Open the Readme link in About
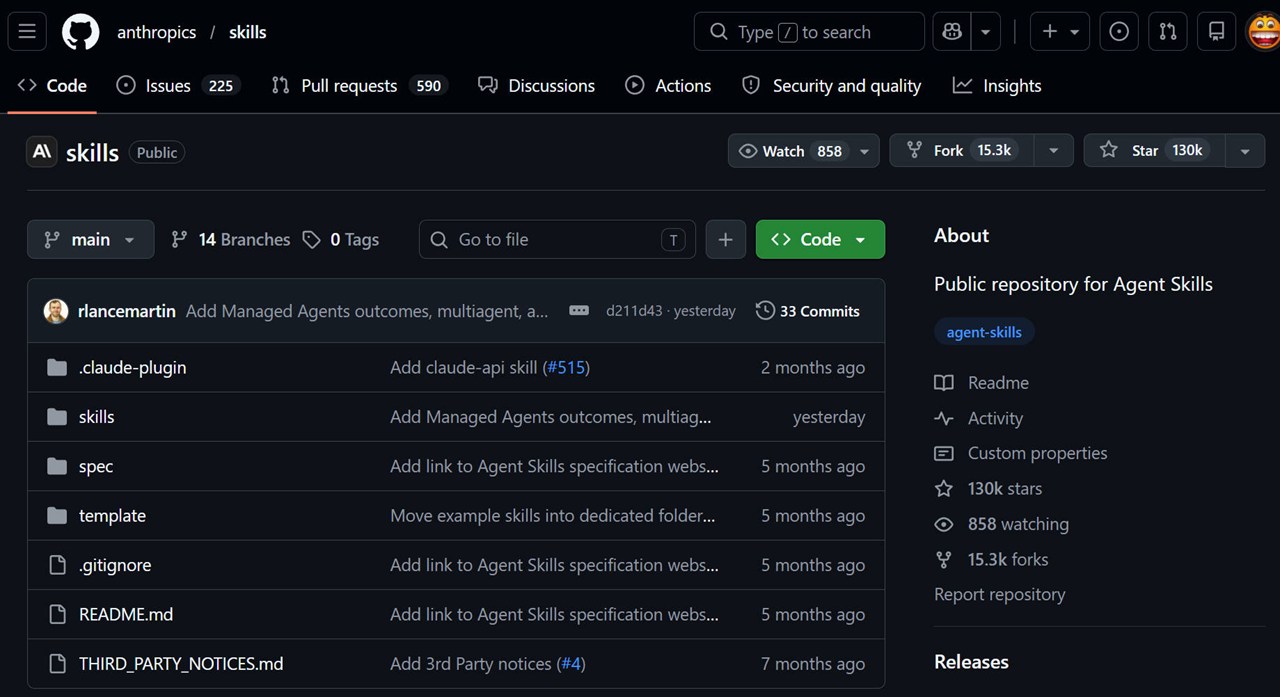The width and height of the screenshot is (1280, 697). pos(982,383)
